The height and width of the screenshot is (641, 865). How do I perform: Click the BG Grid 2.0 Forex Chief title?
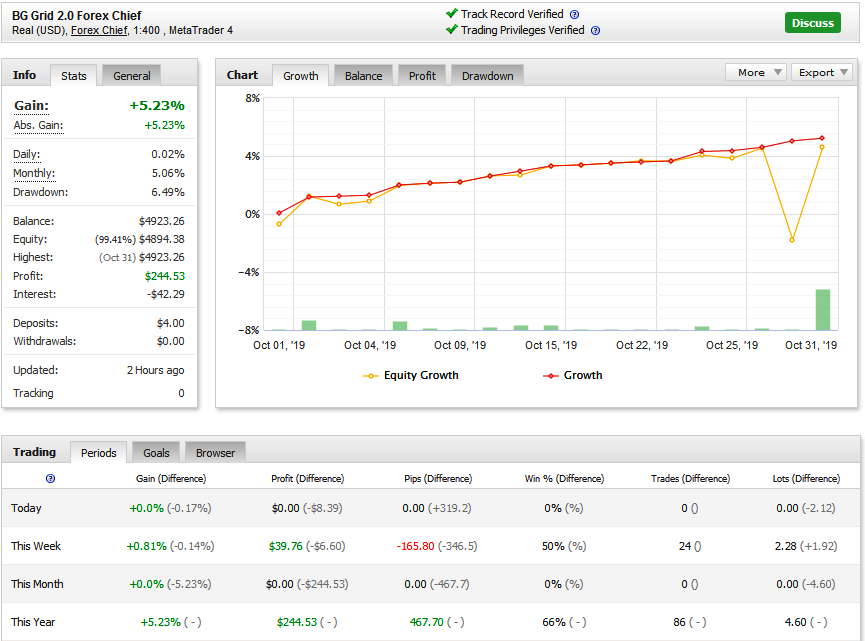[x=77, y=15]
